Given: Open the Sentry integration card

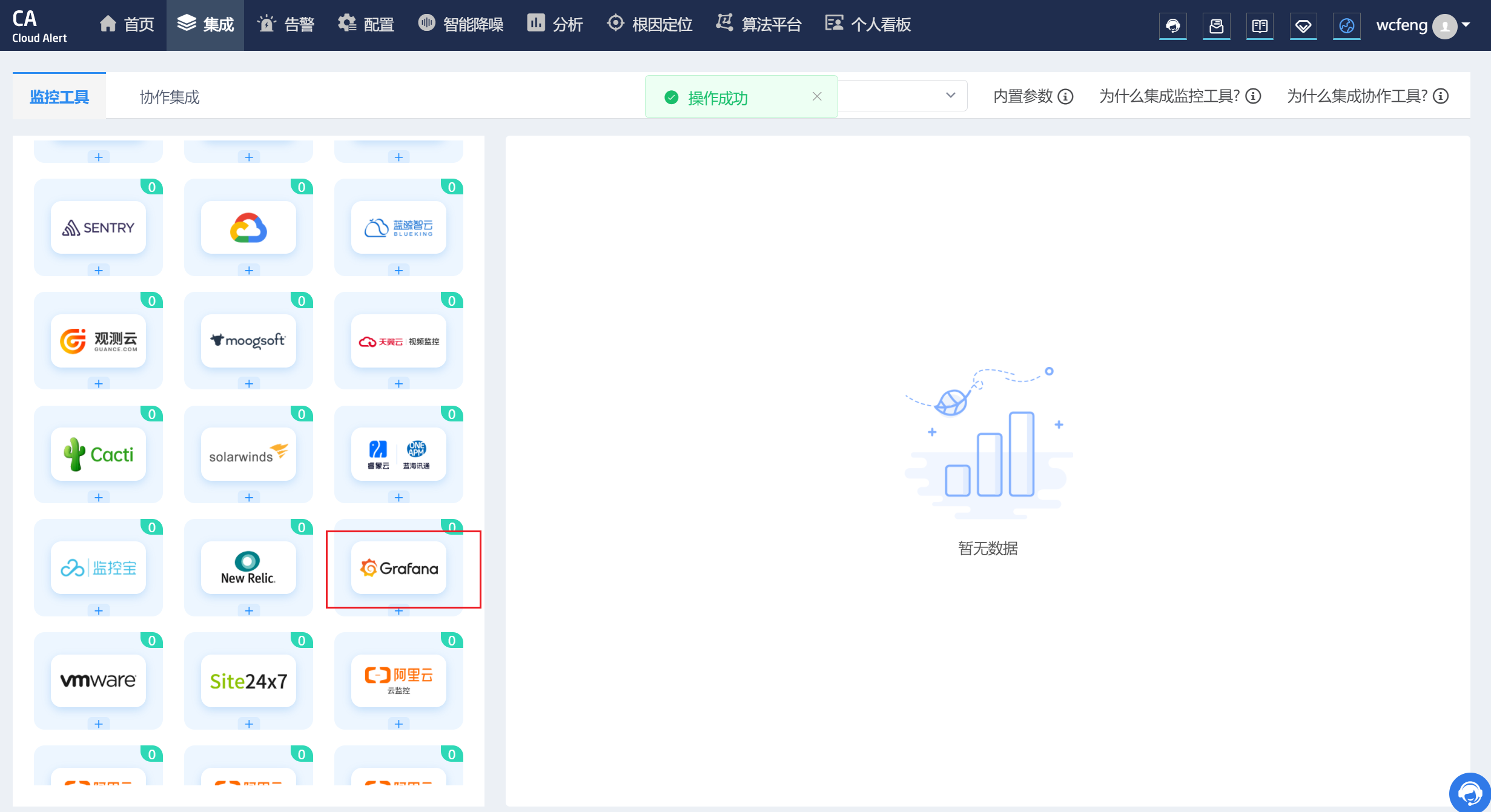Looking at the screenshot, I should coord(98,228).
